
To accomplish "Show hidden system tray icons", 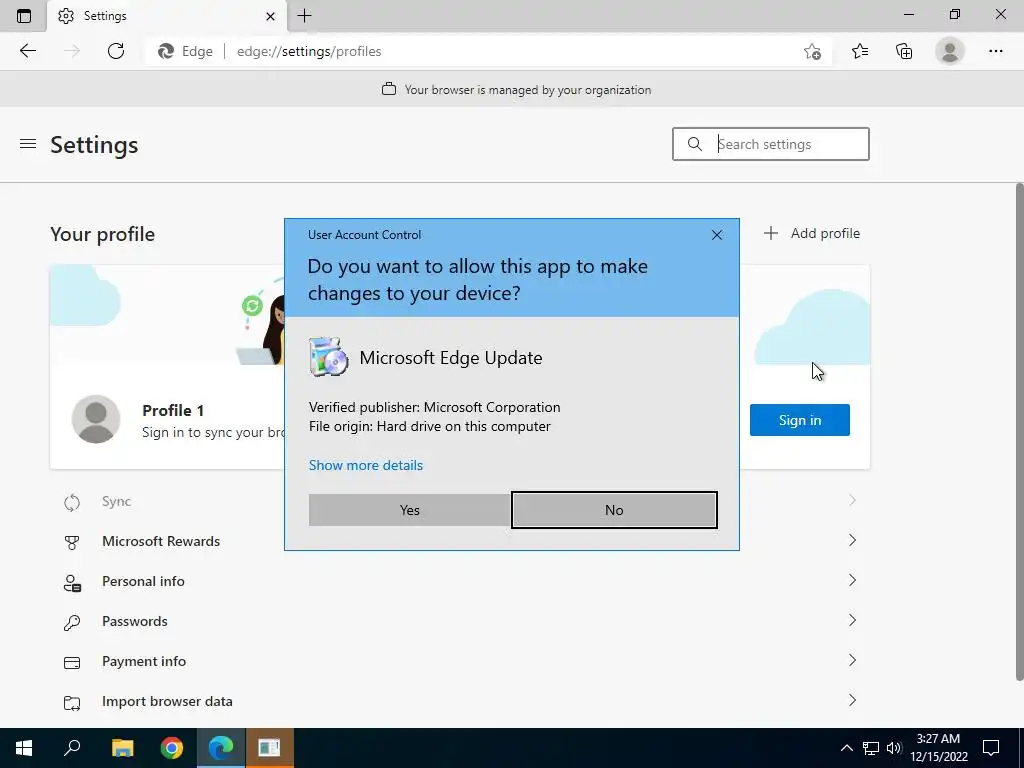I will tap(846, 748).
